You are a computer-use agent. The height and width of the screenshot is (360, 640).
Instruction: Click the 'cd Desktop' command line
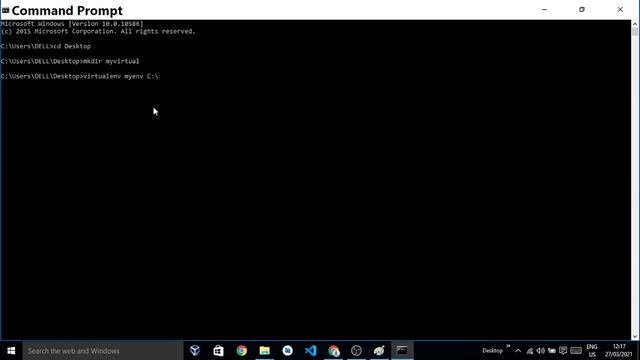pyautogui.click(x=46, y=46)
